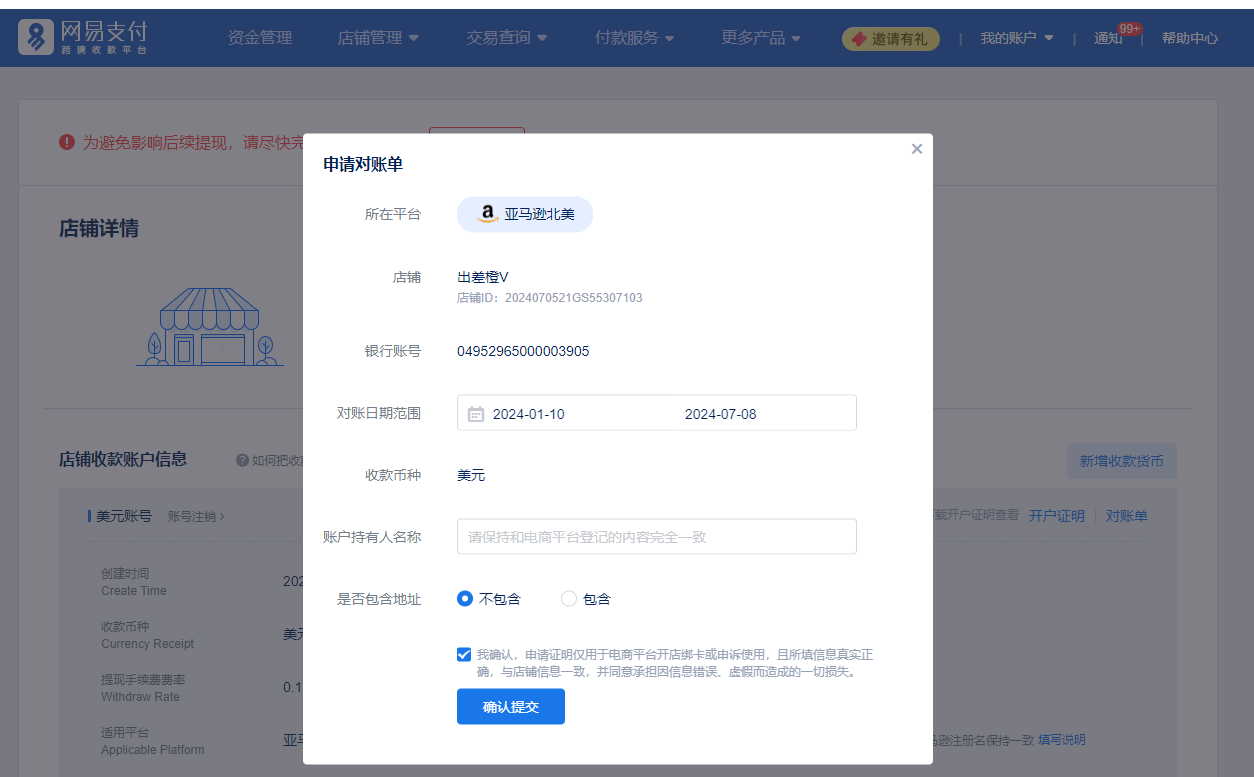Select the 不包含 radio option
Image resolution: width=1254 pixels, height=777 pixels.
pyautogui.click(x=465, y=599)
